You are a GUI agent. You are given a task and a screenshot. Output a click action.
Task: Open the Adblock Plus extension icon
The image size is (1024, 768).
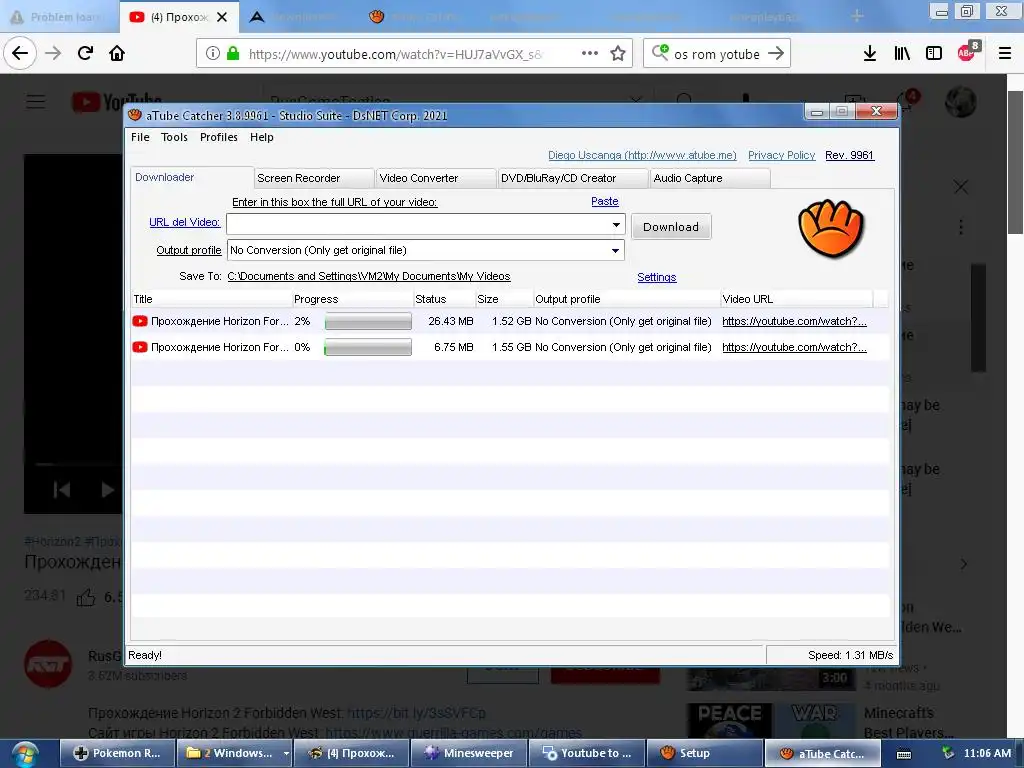click(967, 52)
